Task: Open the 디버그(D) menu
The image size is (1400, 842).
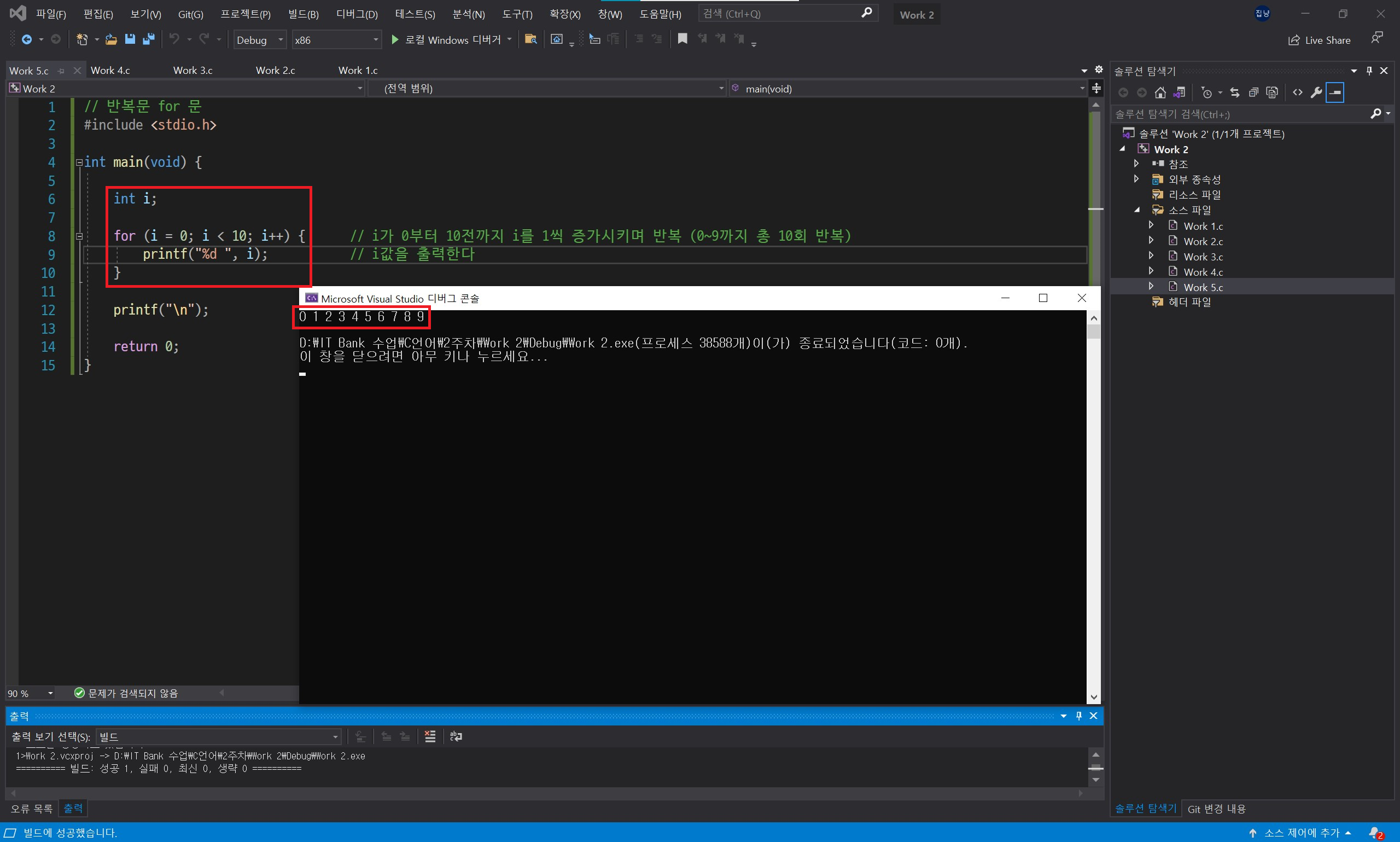Action: click(357, 14)
